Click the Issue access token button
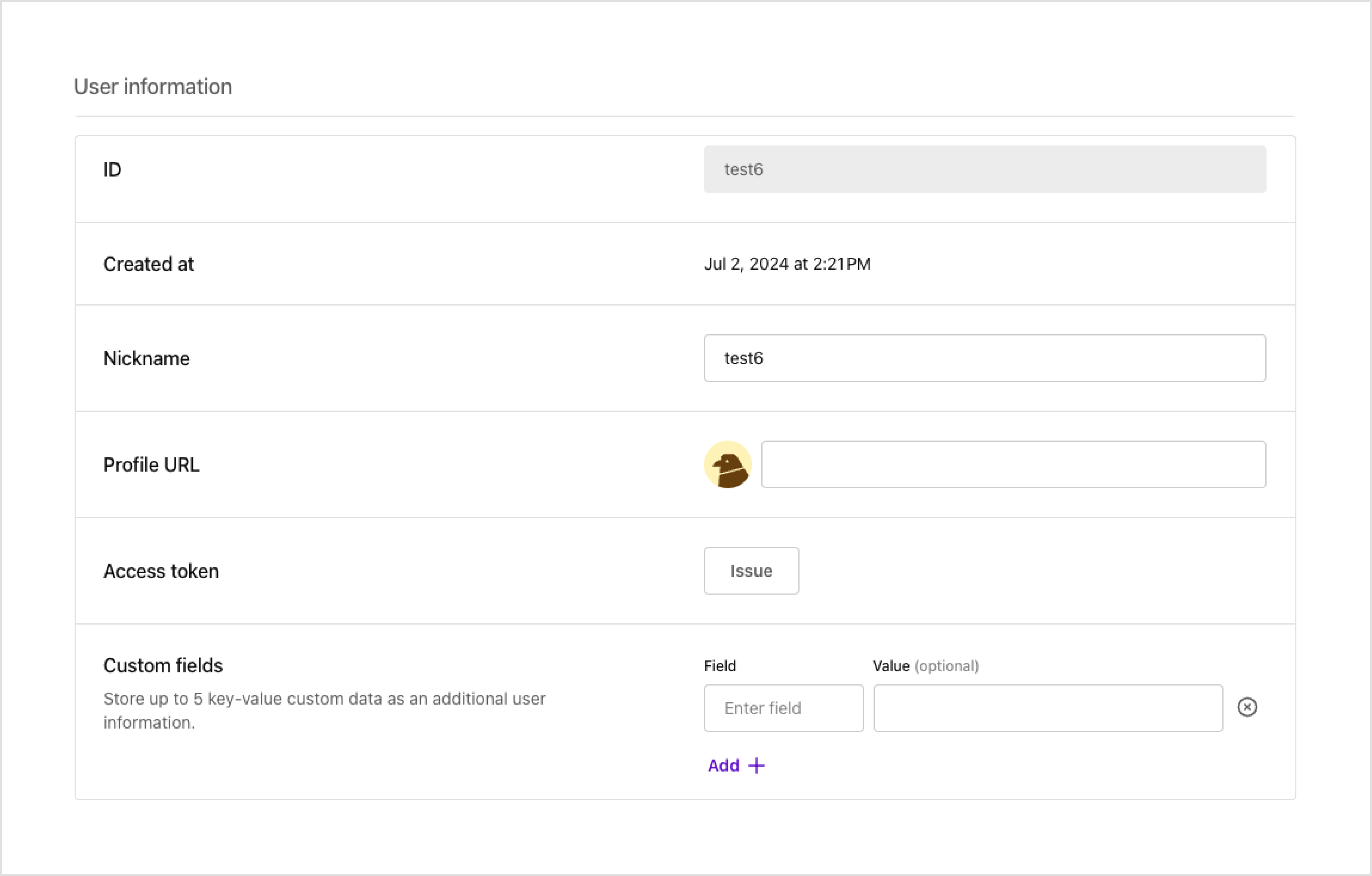1372x876 pixels. coord(751,571)
